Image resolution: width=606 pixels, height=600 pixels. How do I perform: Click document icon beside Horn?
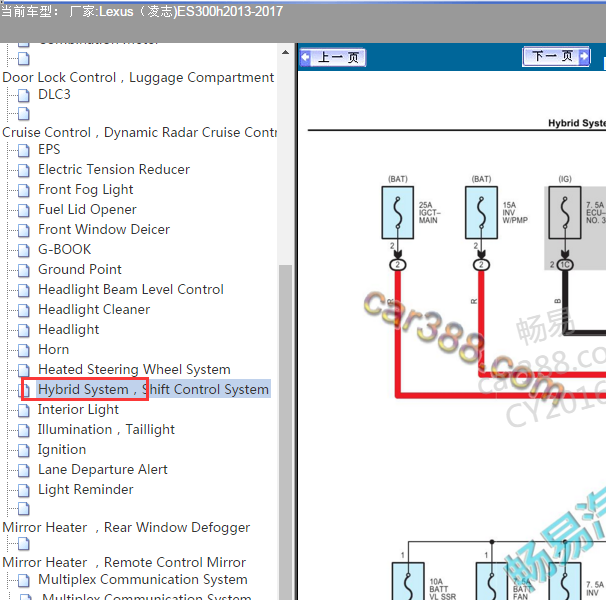[x=24, y=350]
